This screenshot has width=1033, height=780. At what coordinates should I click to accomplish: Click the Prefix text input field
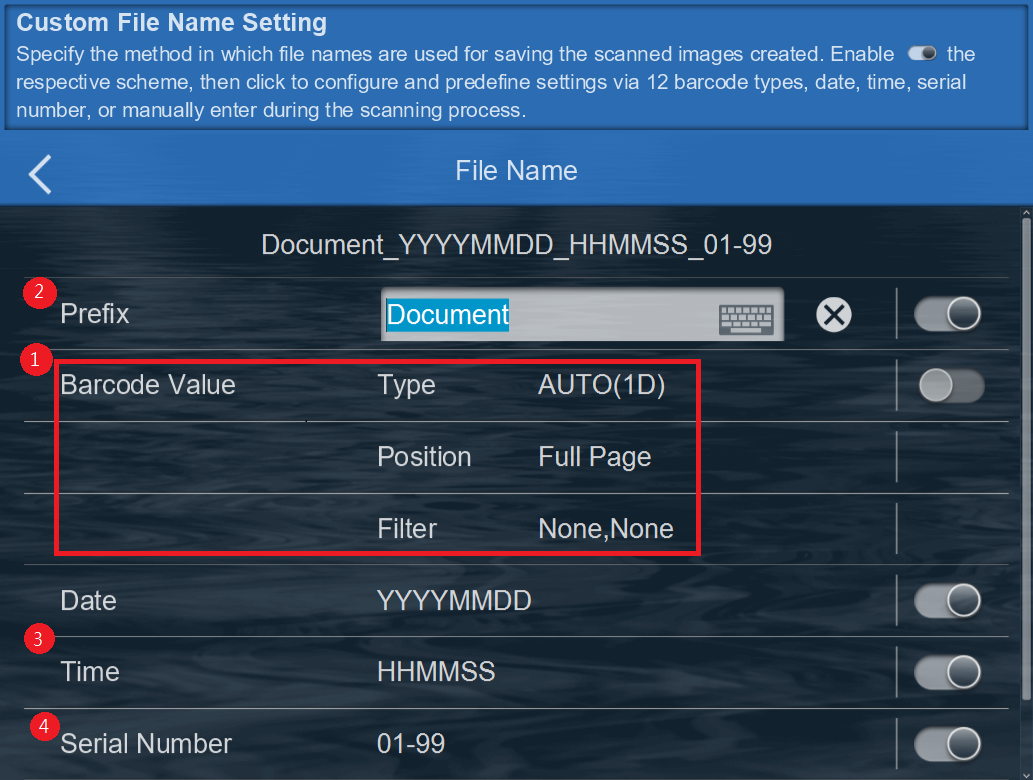click(x=550, y=315)
